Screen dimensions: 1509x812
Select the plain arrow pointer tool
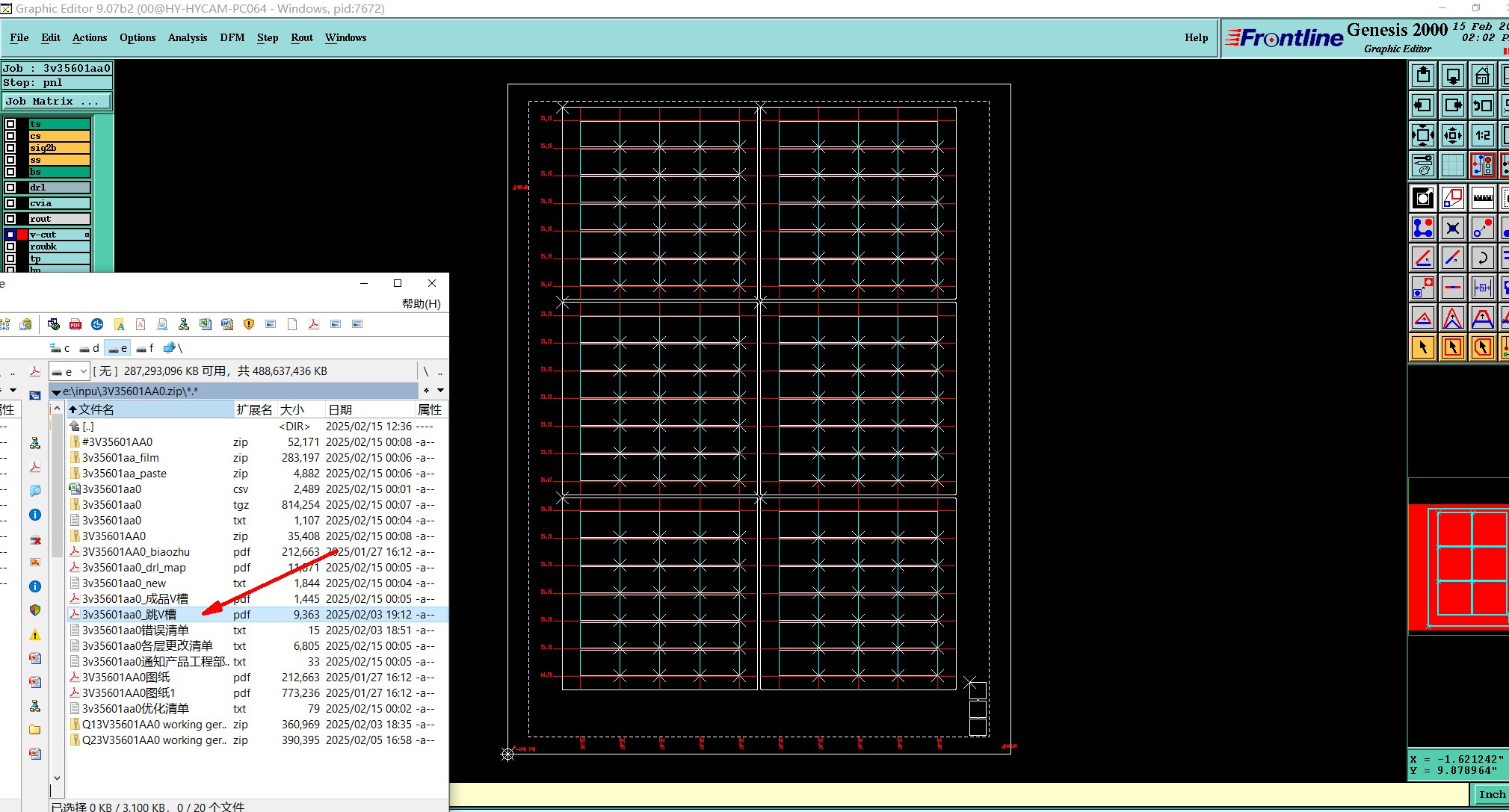[1422, 347]
